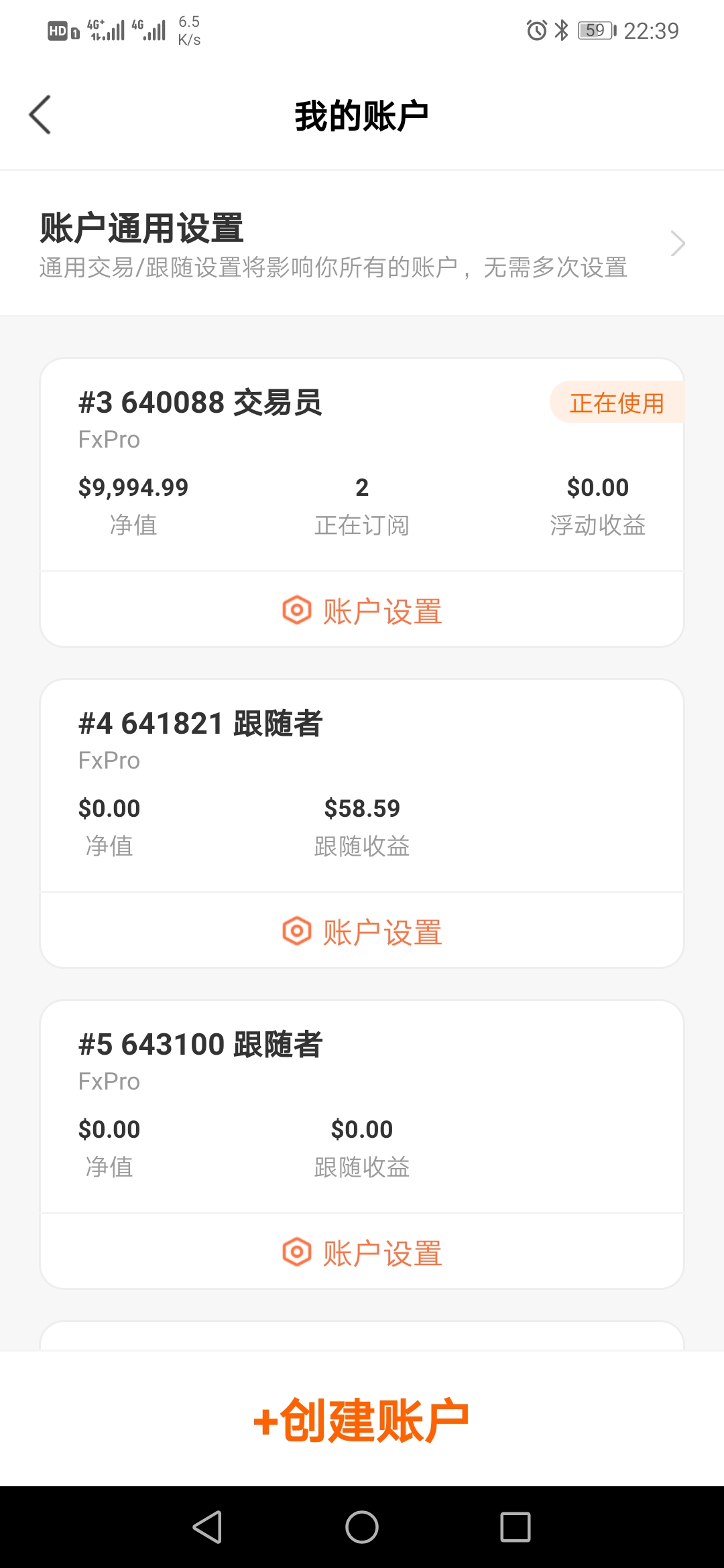Image resolution: width=724 pixels, height=1568 pixels.
Task: Tap the back arrow in header
Action: 40,115
